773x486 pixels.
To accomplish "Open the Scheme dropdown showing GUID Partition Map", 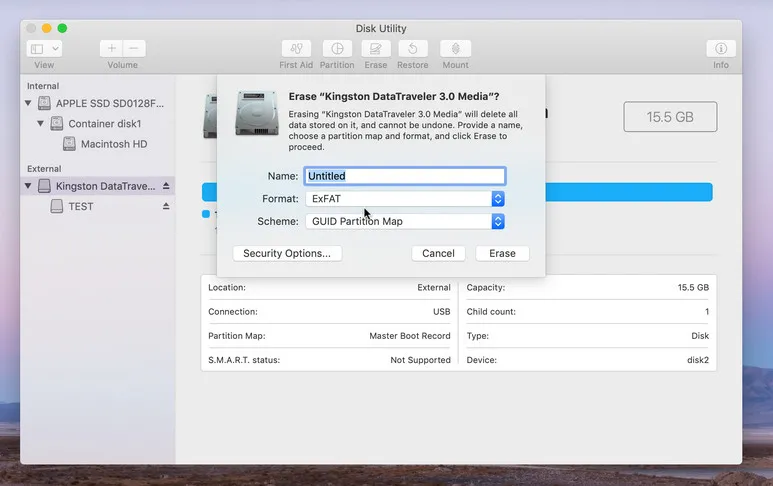I will 405,221.
